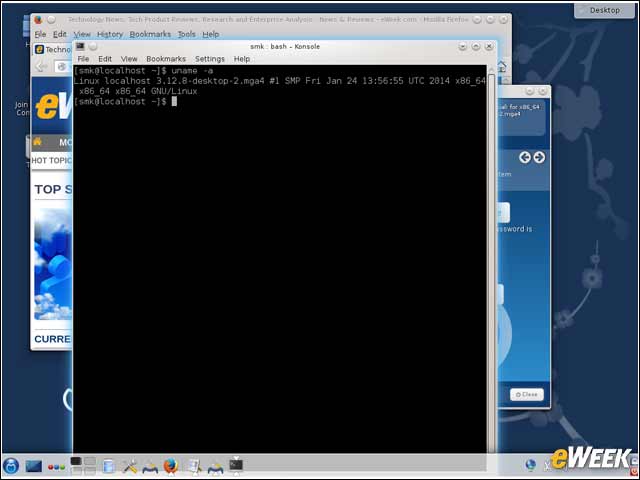Click the eWeek site home icon

(38, 142)
